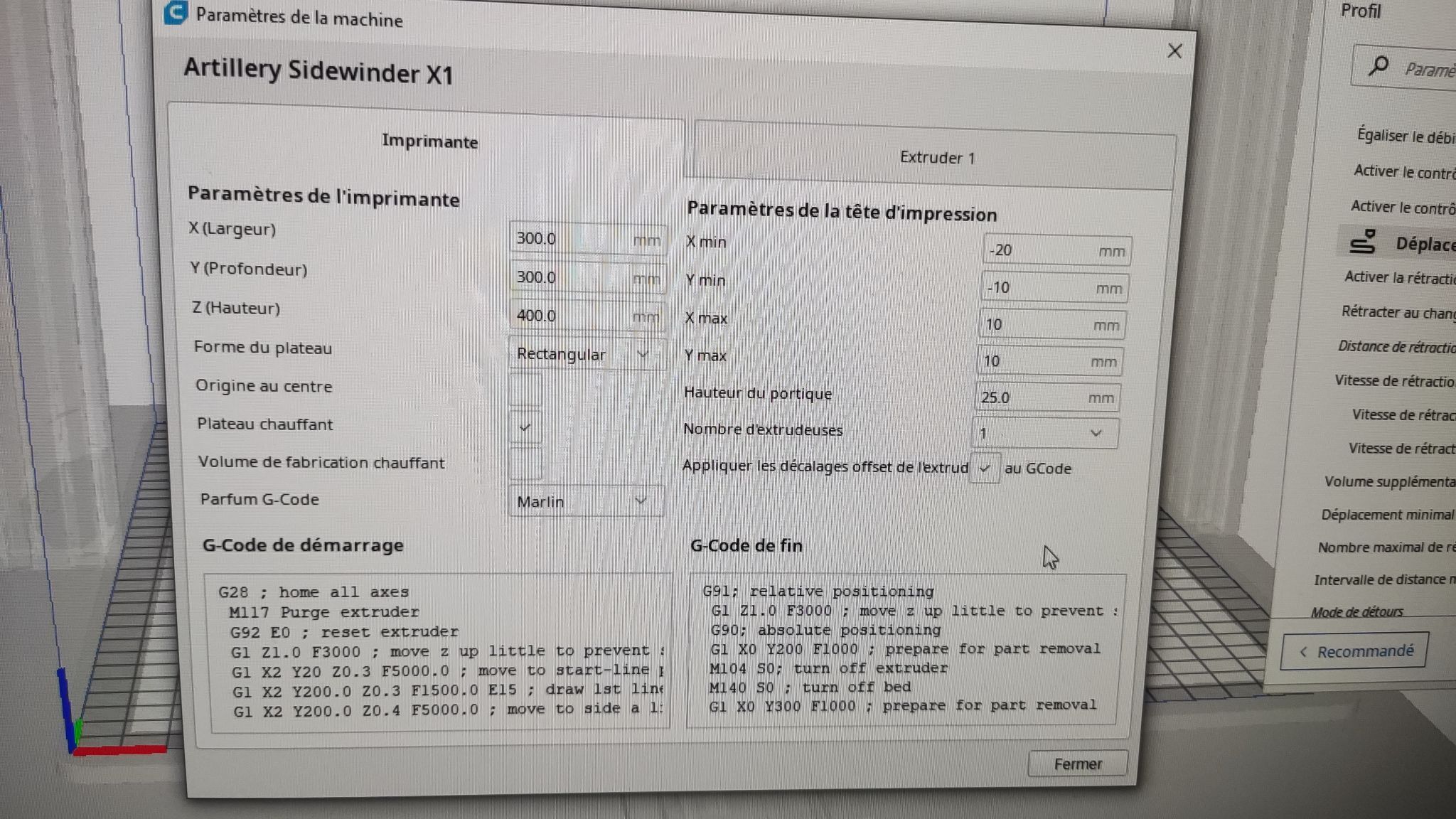Screen dimensions: 1456x819
Task: Open the Nombre d'extrudeuses dropdown
Action: click(1045, 433)
